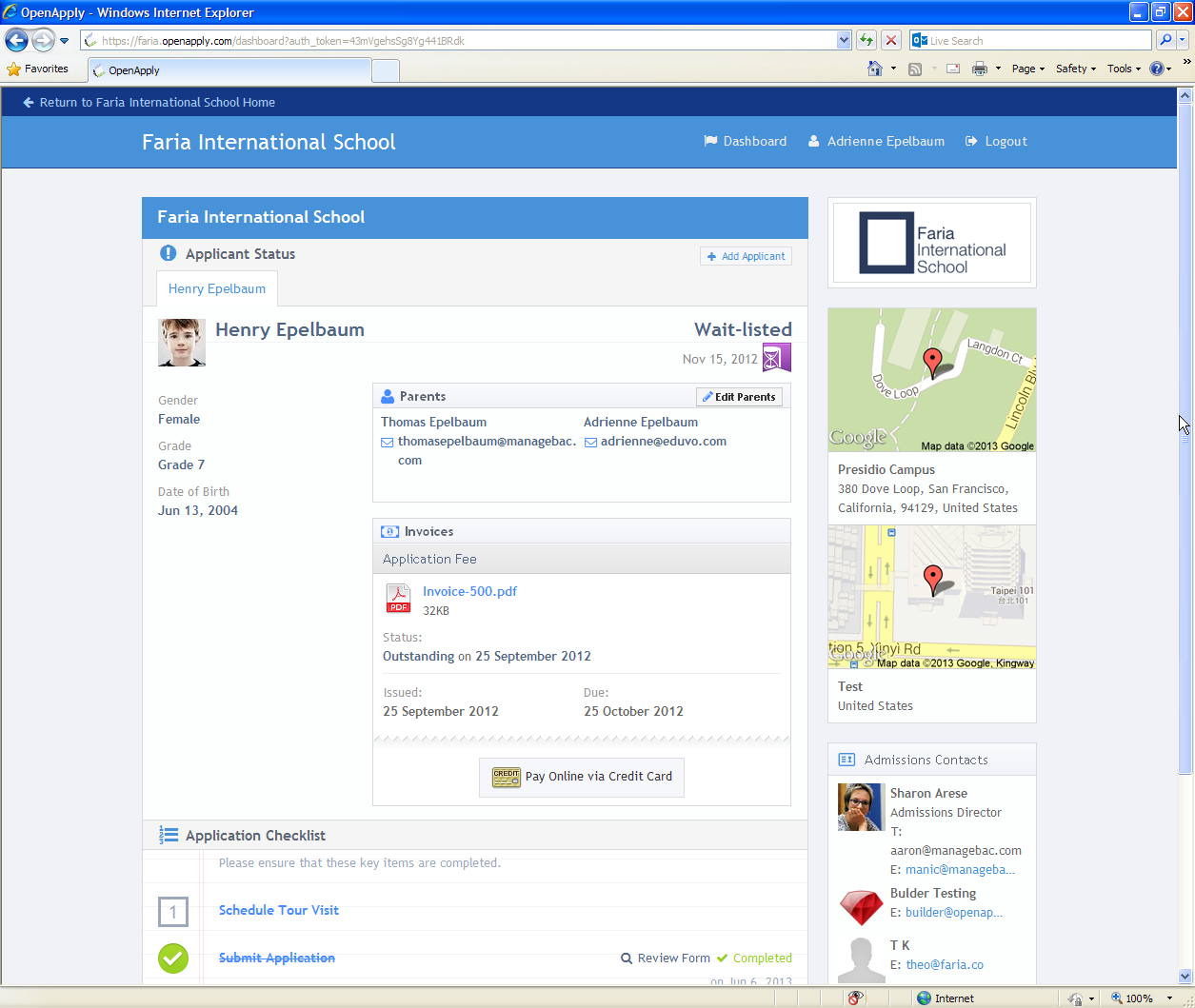
Task: Refresh the page with the green arrows icon
Action: (866, 40)
